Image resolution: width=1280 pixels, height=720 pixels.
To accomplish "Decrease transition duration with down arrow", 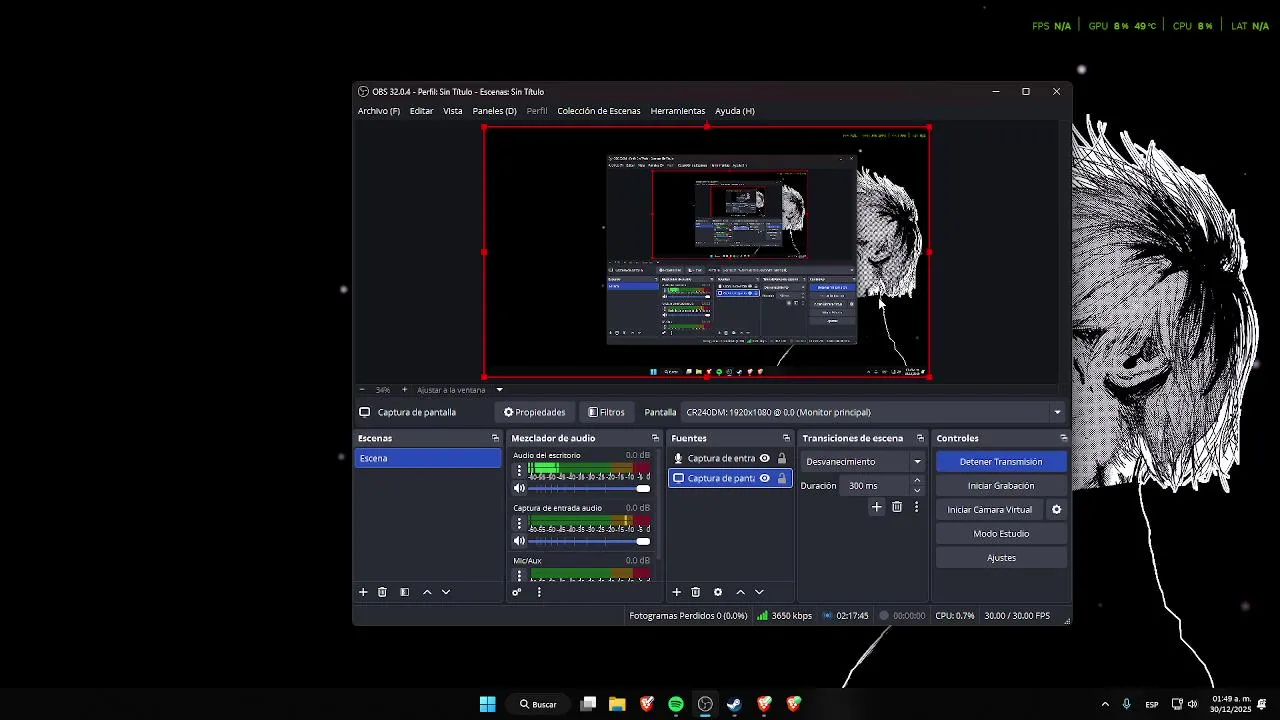I will (x=917, y=490).
